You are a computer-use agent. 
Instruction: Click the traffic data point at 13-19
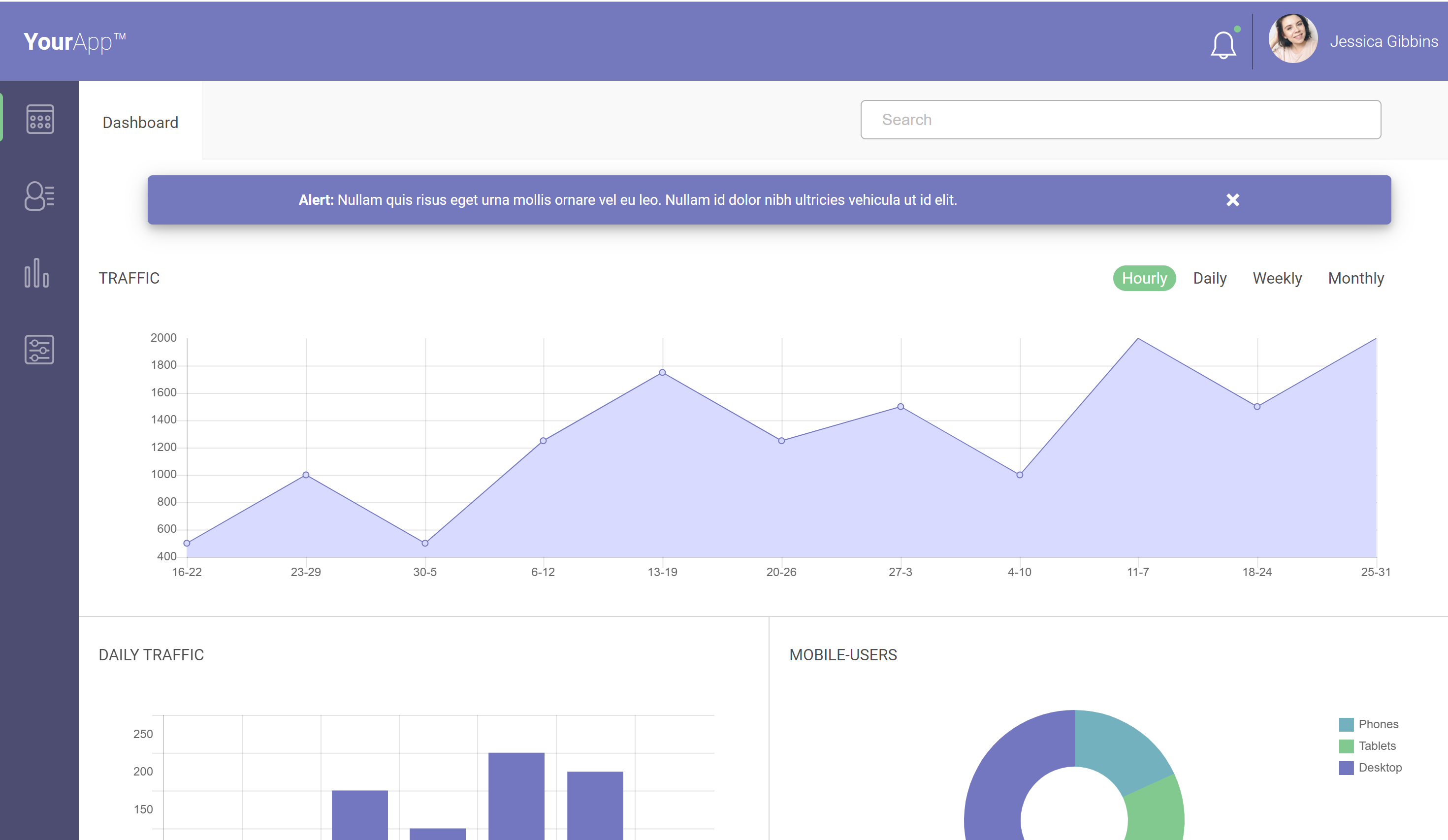(x=663, y=372)
